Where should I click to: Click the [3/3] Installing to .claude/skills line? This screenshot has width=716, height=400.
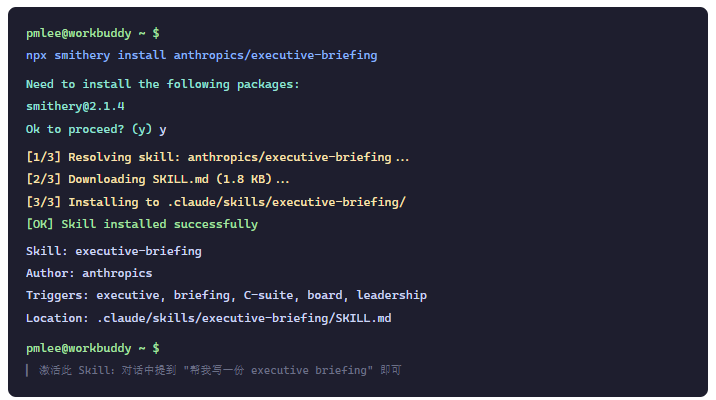216,202
